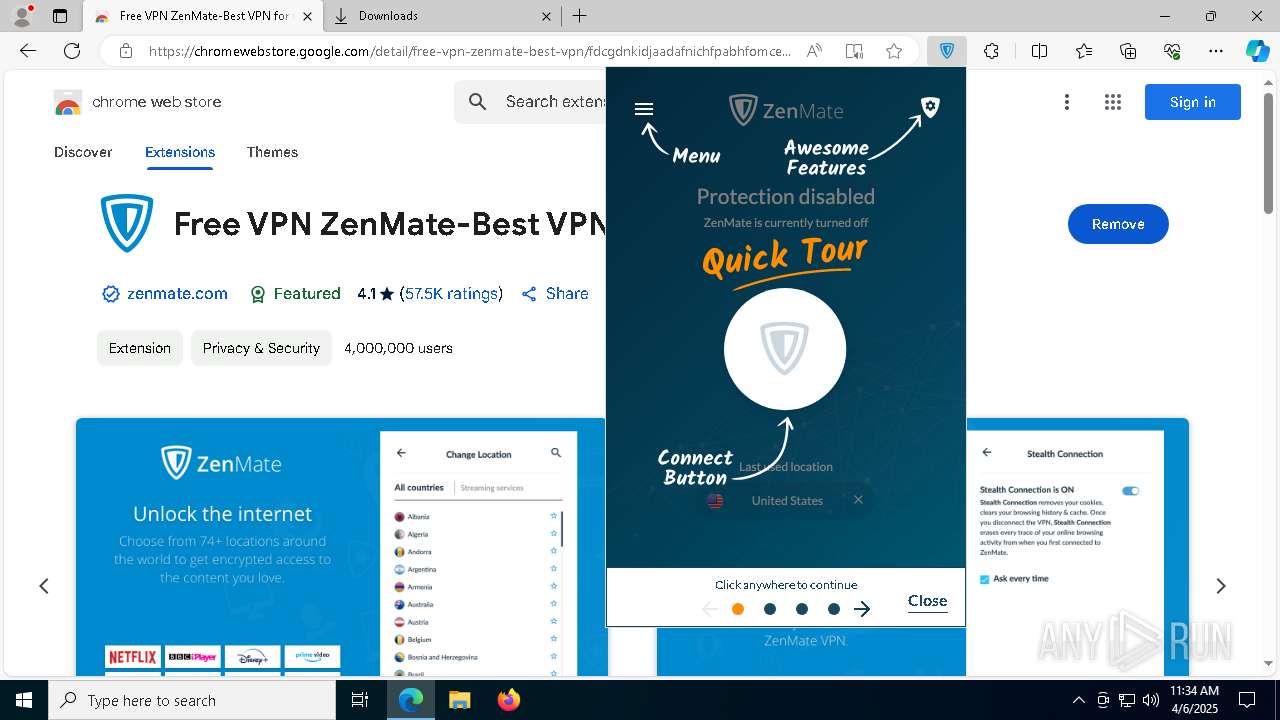Go to previous quick tour slide arrow
Image resolution: width=1280 pixels, height=720 pixels.
(x=710, y=609)
